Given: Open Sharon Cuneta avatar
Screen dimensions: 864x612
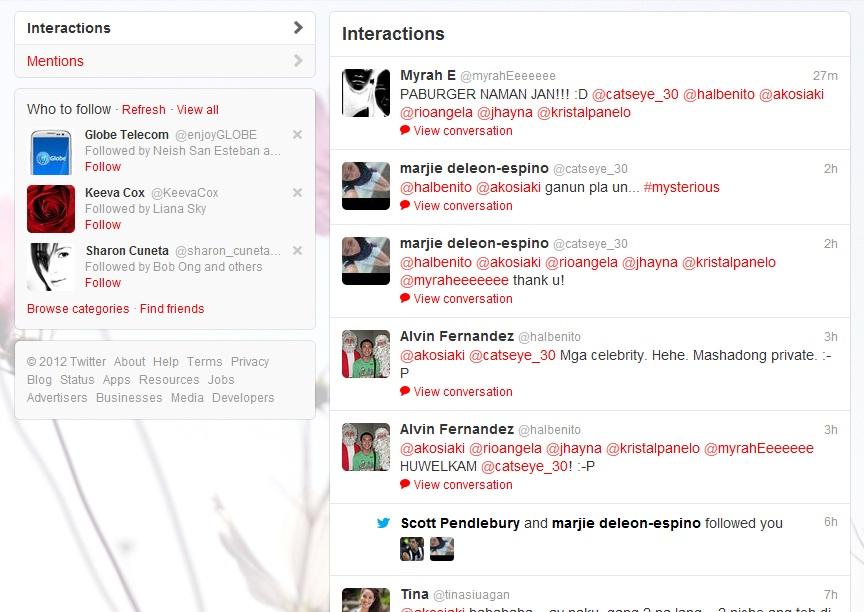Looking at the screenshot, I should click(x=51, y=267).
